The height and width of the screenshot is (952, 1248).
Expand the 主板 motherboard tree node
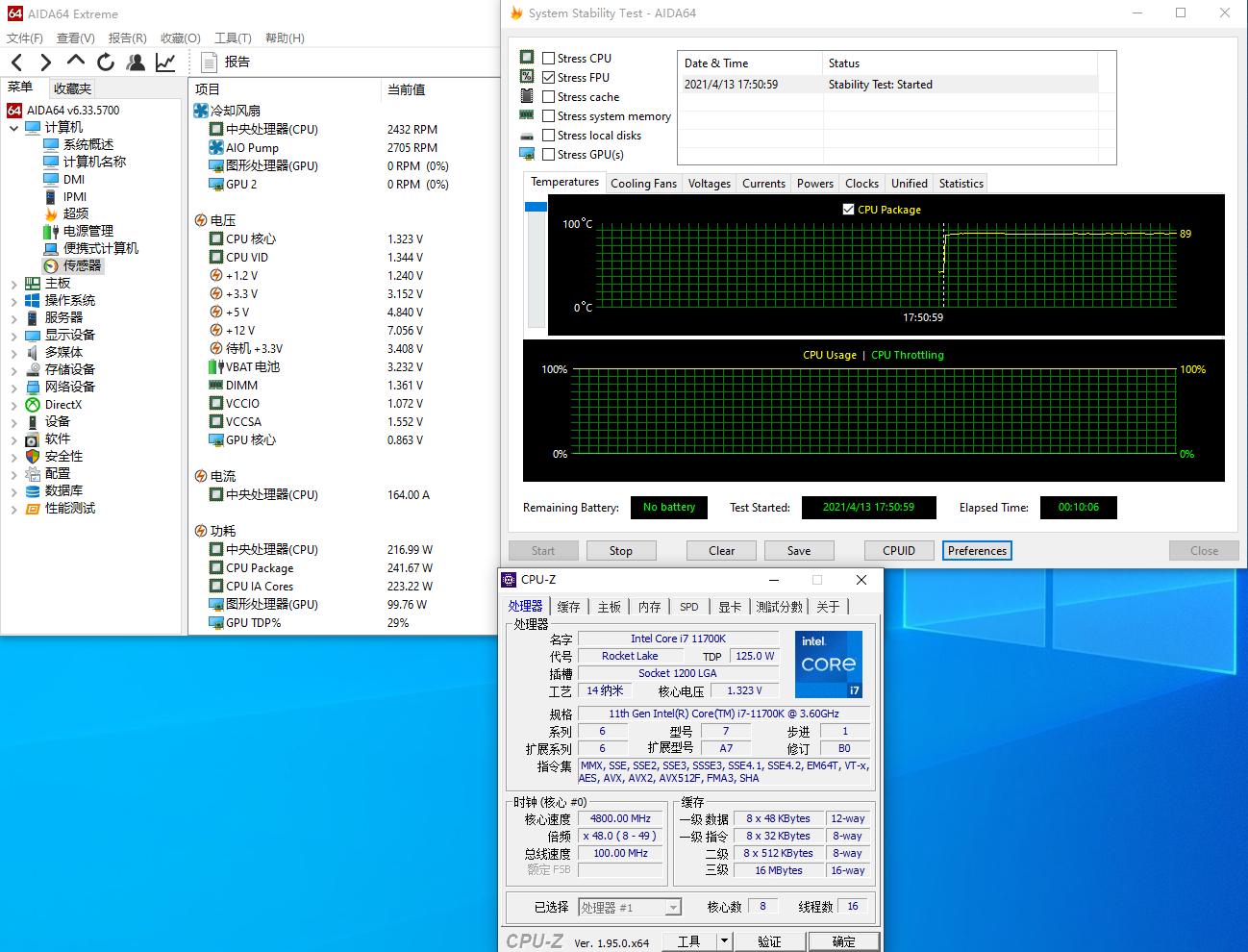[x=14, y=284]
